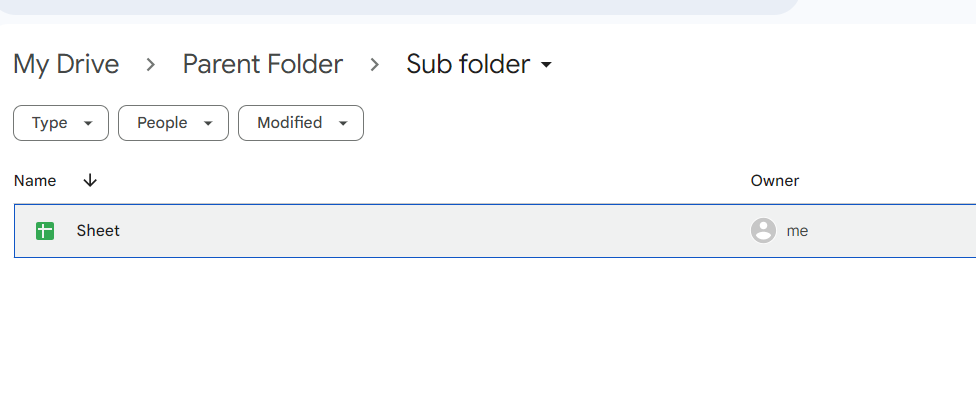Viewport: 976px width, 408px height.
Task: Click the owner avatar icon beside me
Action: pos(763,230)
